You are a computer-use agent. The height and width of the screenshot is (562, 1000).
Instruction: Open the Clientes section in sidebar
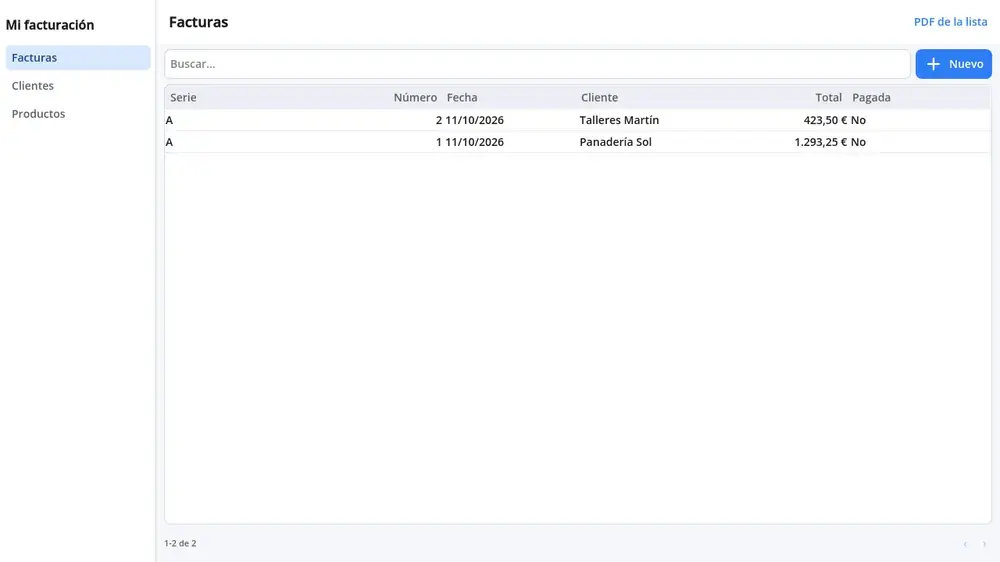[x=78, y=85]
